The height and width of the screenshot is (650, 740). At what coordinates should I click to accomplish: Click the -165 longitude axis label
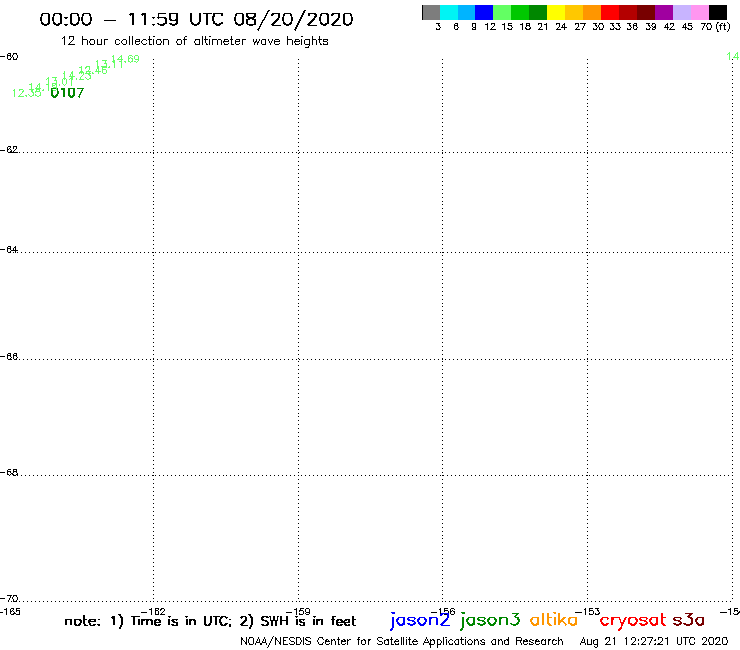pyautogui.click(x=10, y=612)
